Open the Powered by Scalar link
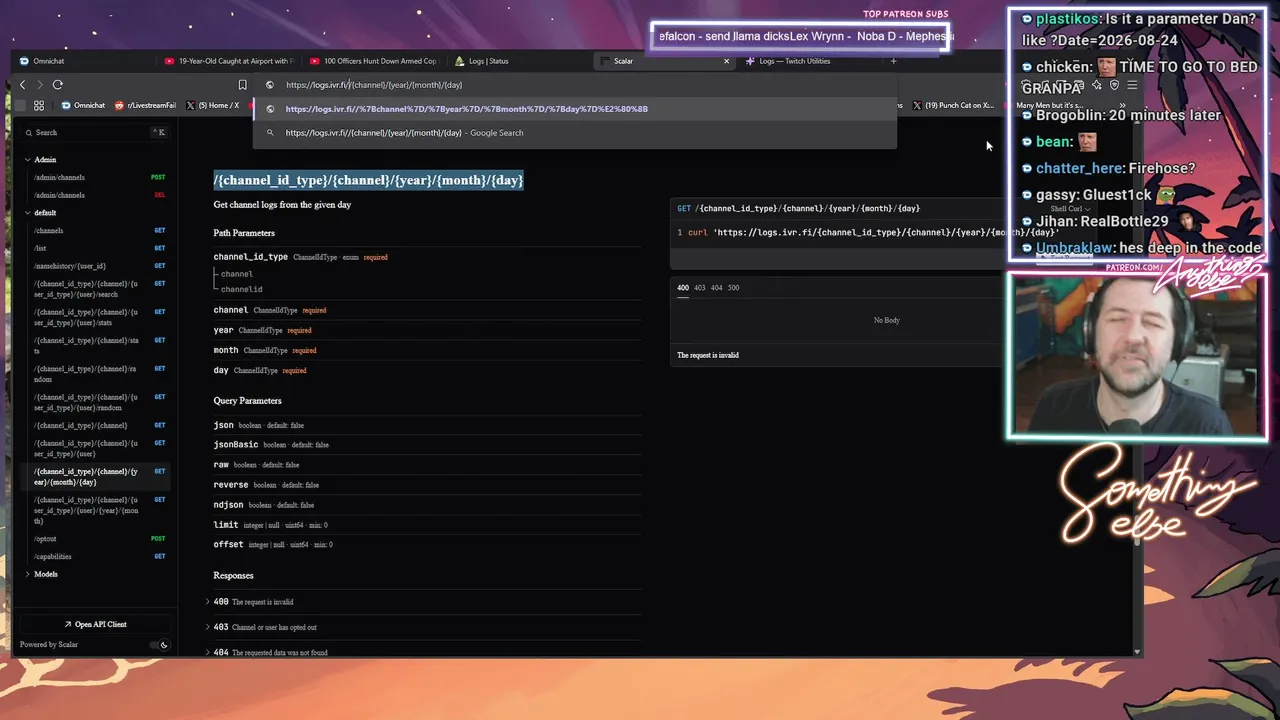Viewport: 1280px width, 720px height. (49, 645)
